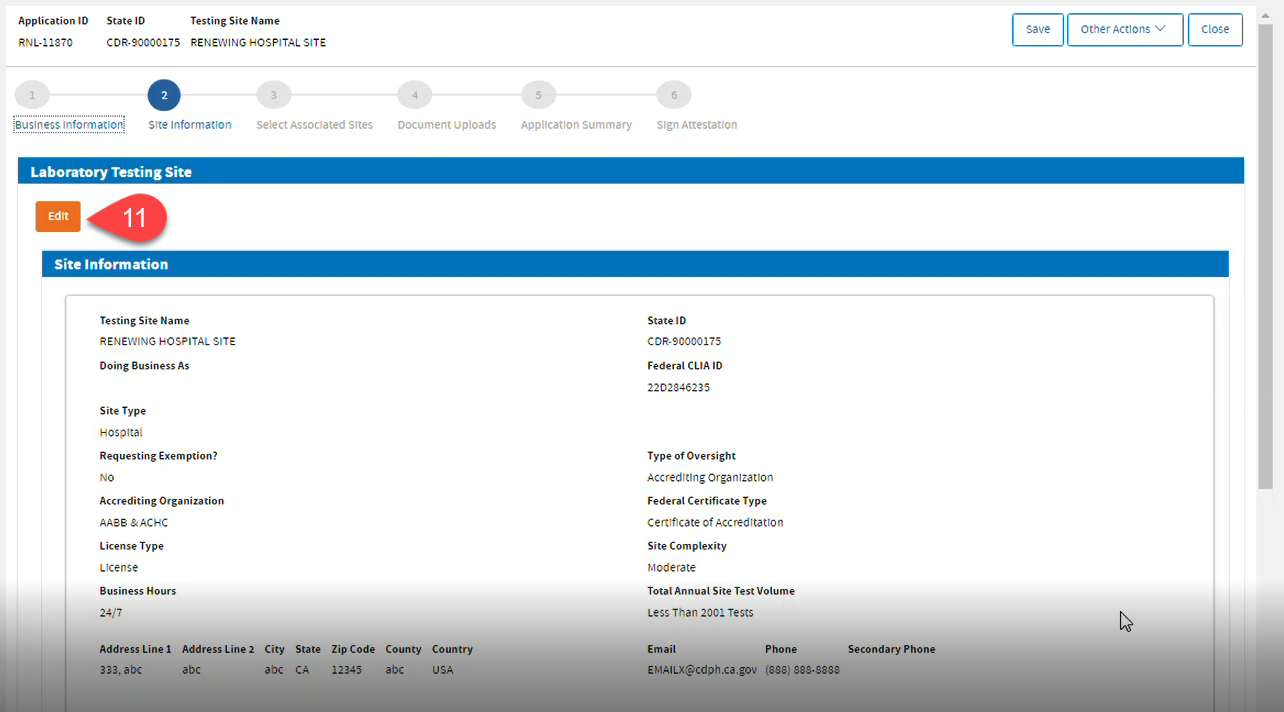Click State value CA
The image size is (1284, 712).
(x=302, y=670)
